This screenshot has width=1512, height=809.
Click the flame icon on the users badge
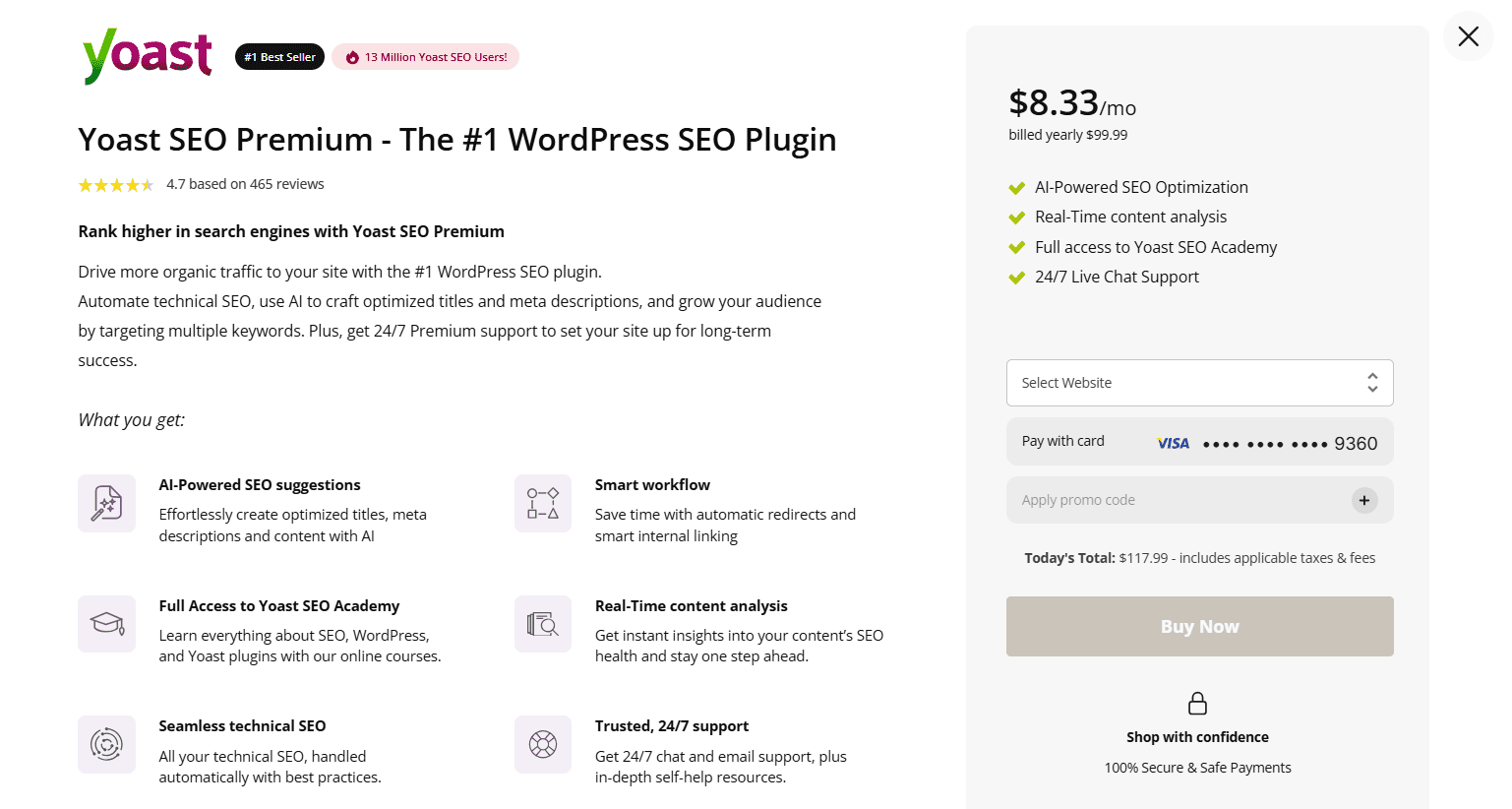[351, 56]
